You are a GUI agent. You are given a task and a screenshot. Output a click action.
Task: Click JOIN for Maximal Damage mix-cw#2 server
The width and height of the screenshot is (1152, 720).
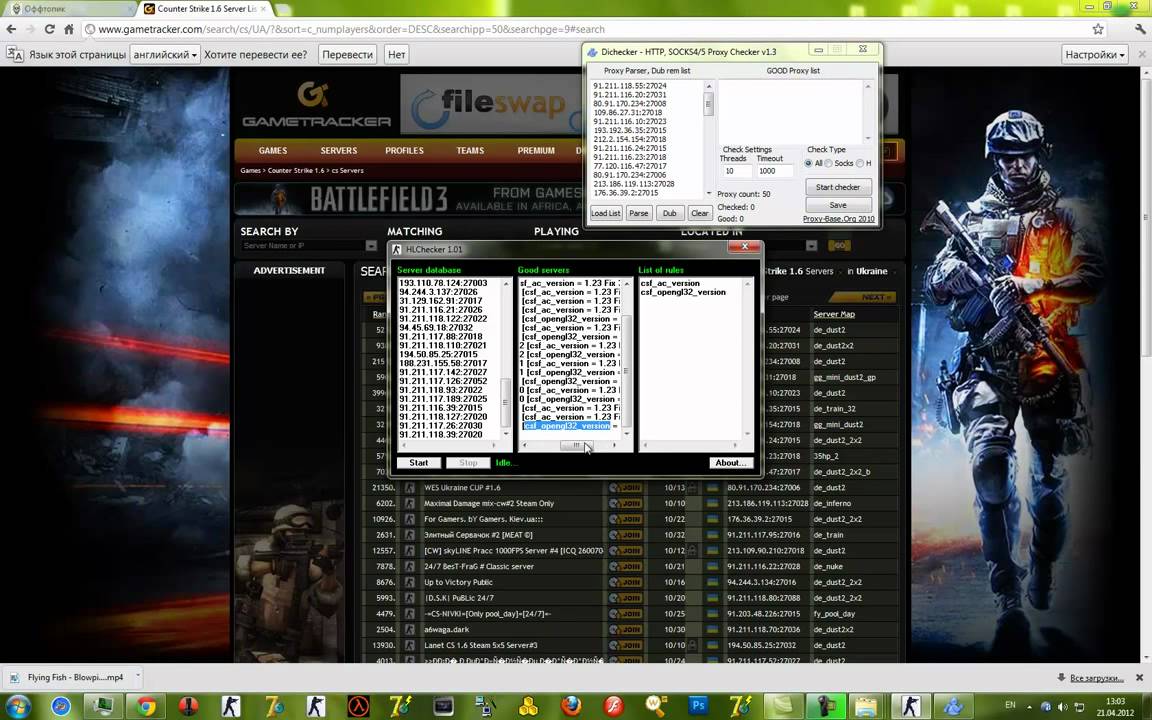tap(626, 503)
